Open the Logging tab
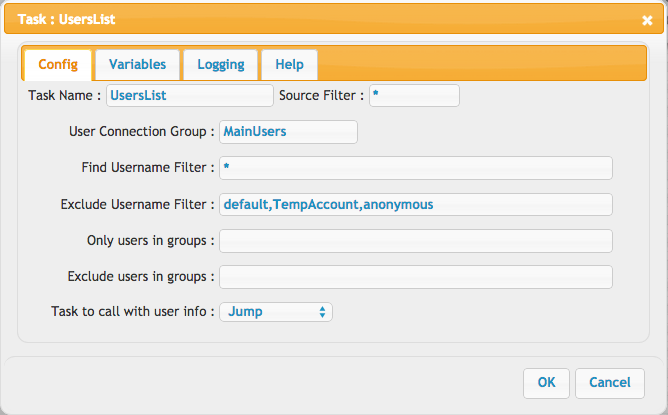 tap(220, 65)
